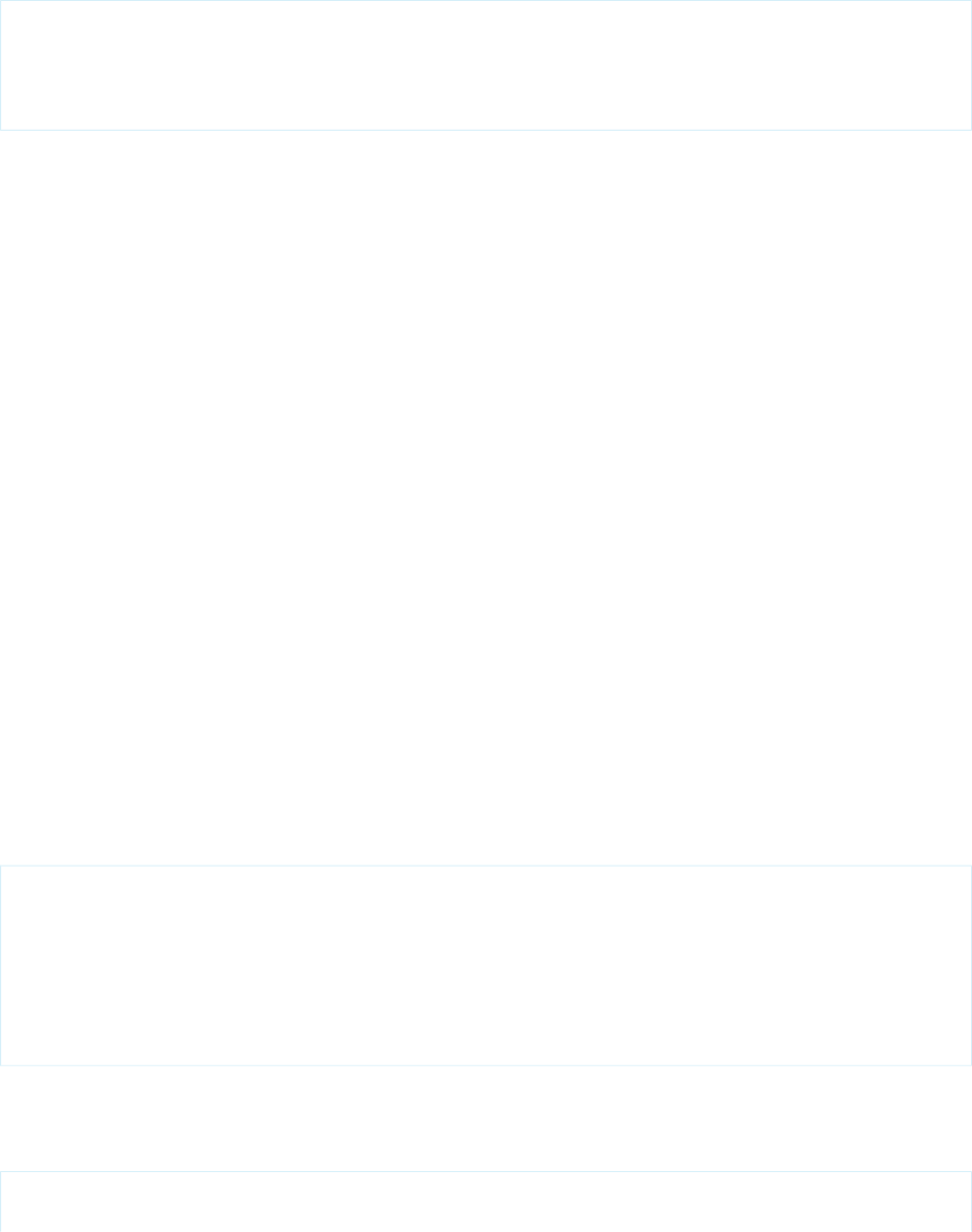Click inside the topmost empty bordered box

(486, 65)
